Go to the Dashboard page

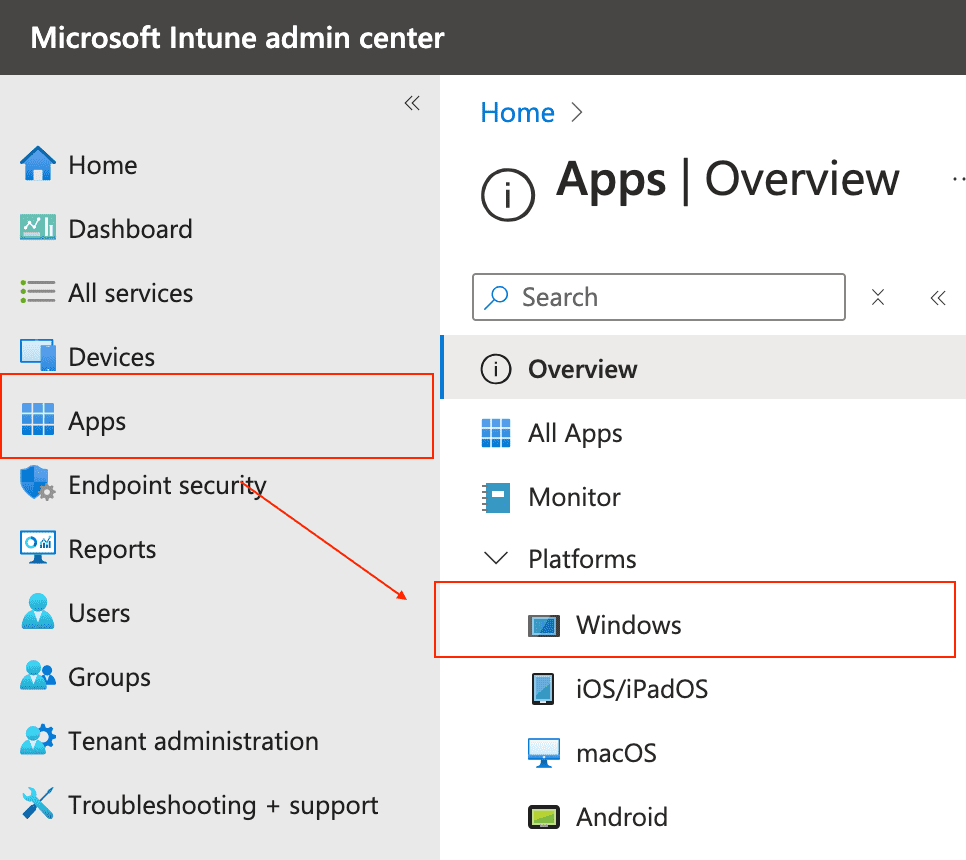click(130, 228)
